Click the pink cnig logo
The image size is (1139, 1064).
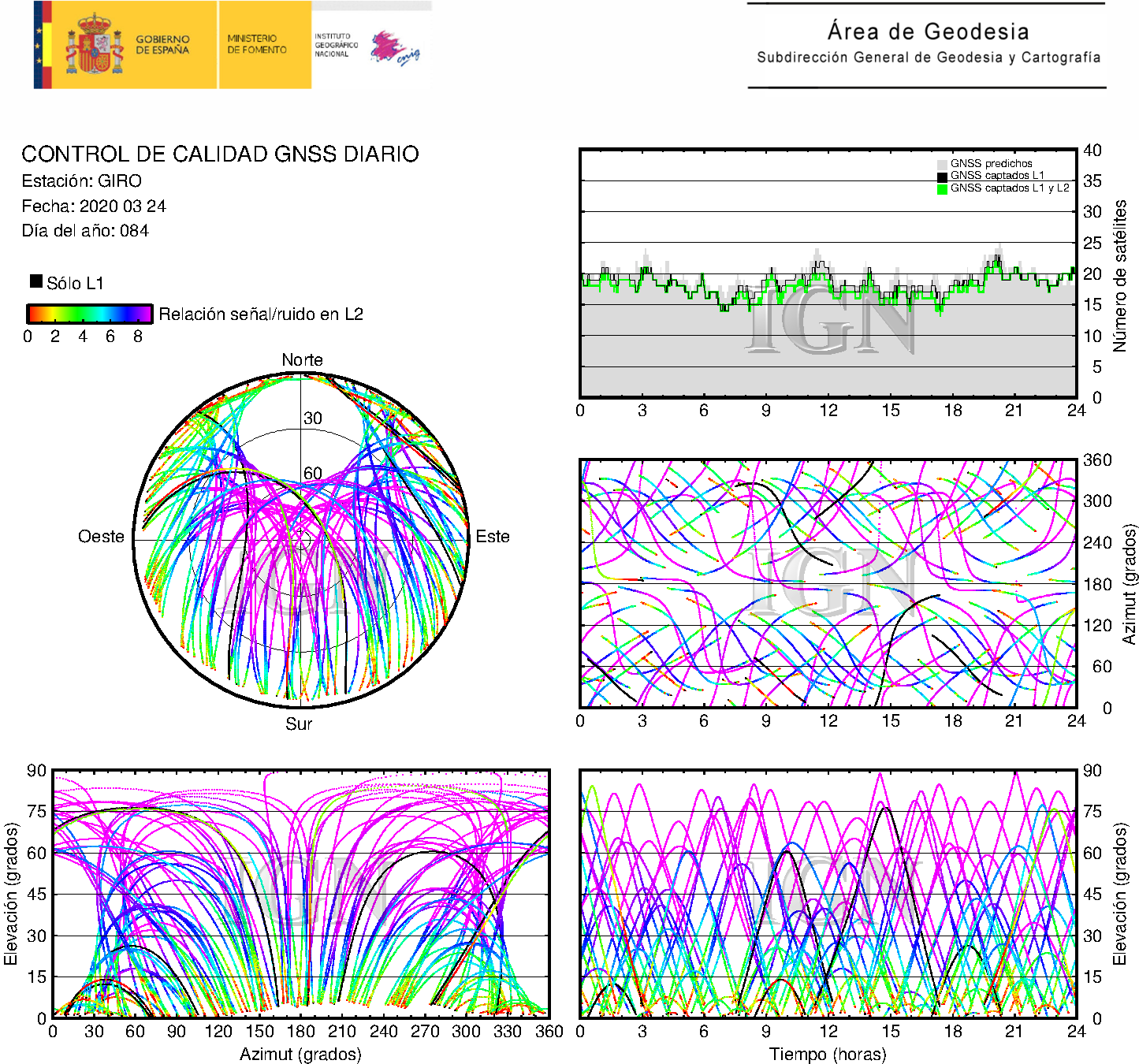[394, 48]
